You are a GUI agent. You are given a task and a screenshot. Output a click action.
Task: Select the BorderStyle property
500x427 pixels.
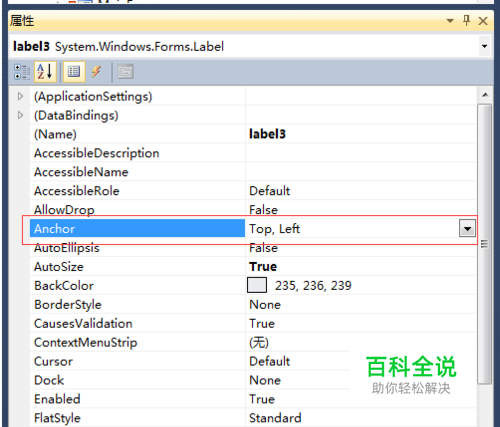tap(68, 305)
